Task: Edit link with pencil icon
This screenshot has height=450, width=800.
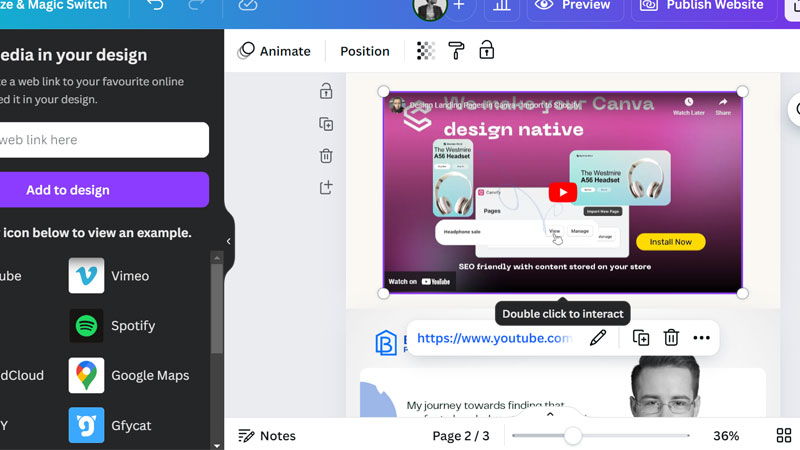Action: (597, 338)
